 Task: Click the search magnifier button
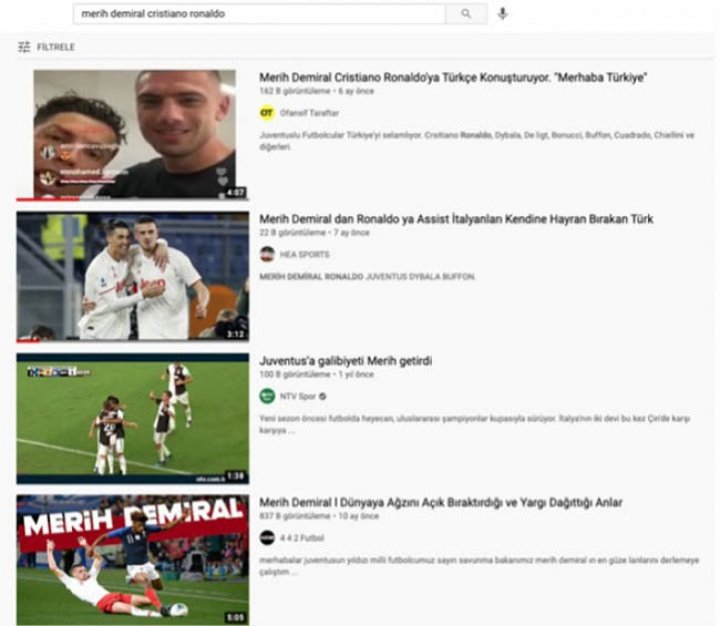466,14
